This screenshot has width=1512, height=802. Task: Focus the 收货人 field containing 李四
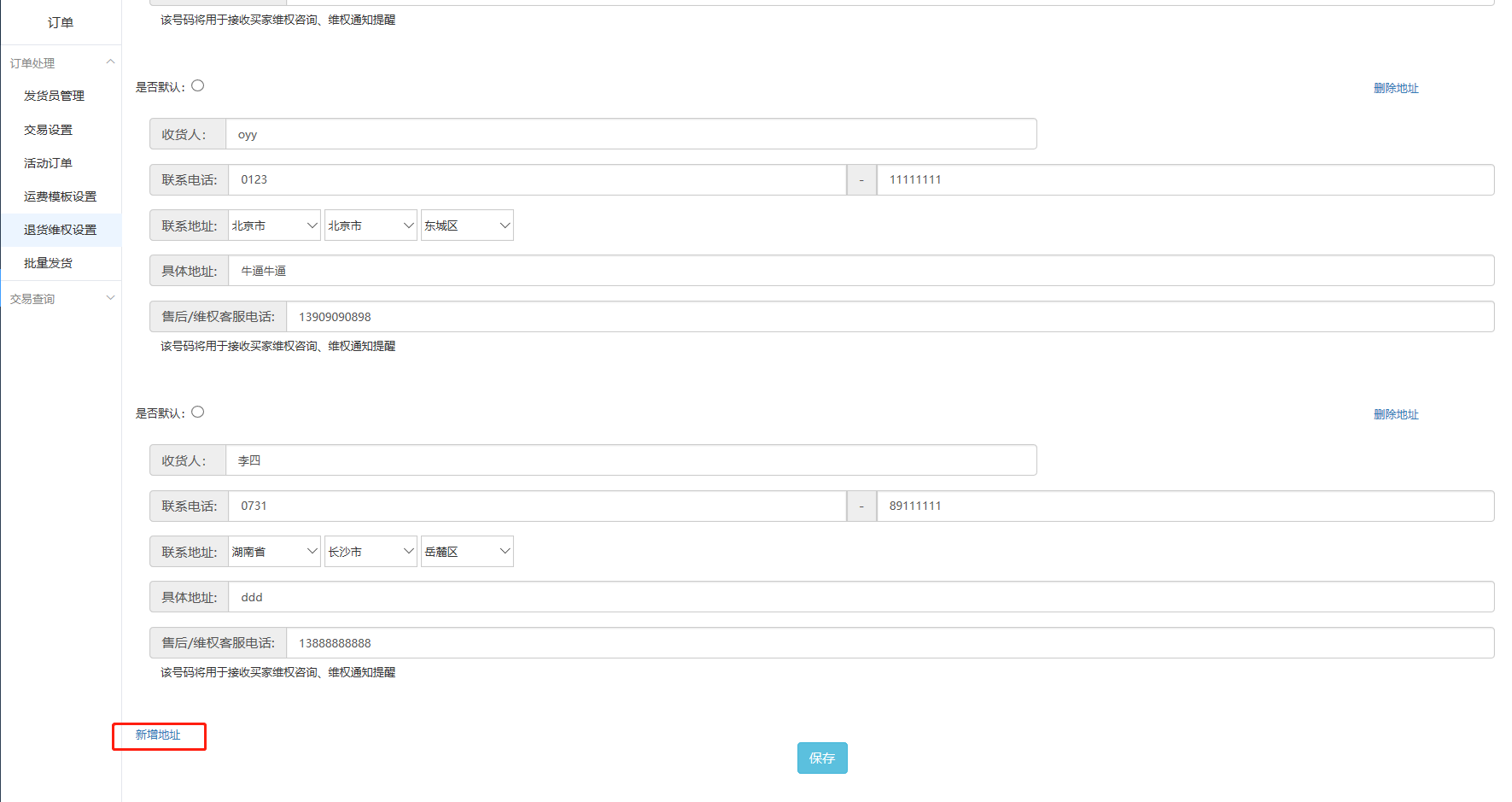631,460
